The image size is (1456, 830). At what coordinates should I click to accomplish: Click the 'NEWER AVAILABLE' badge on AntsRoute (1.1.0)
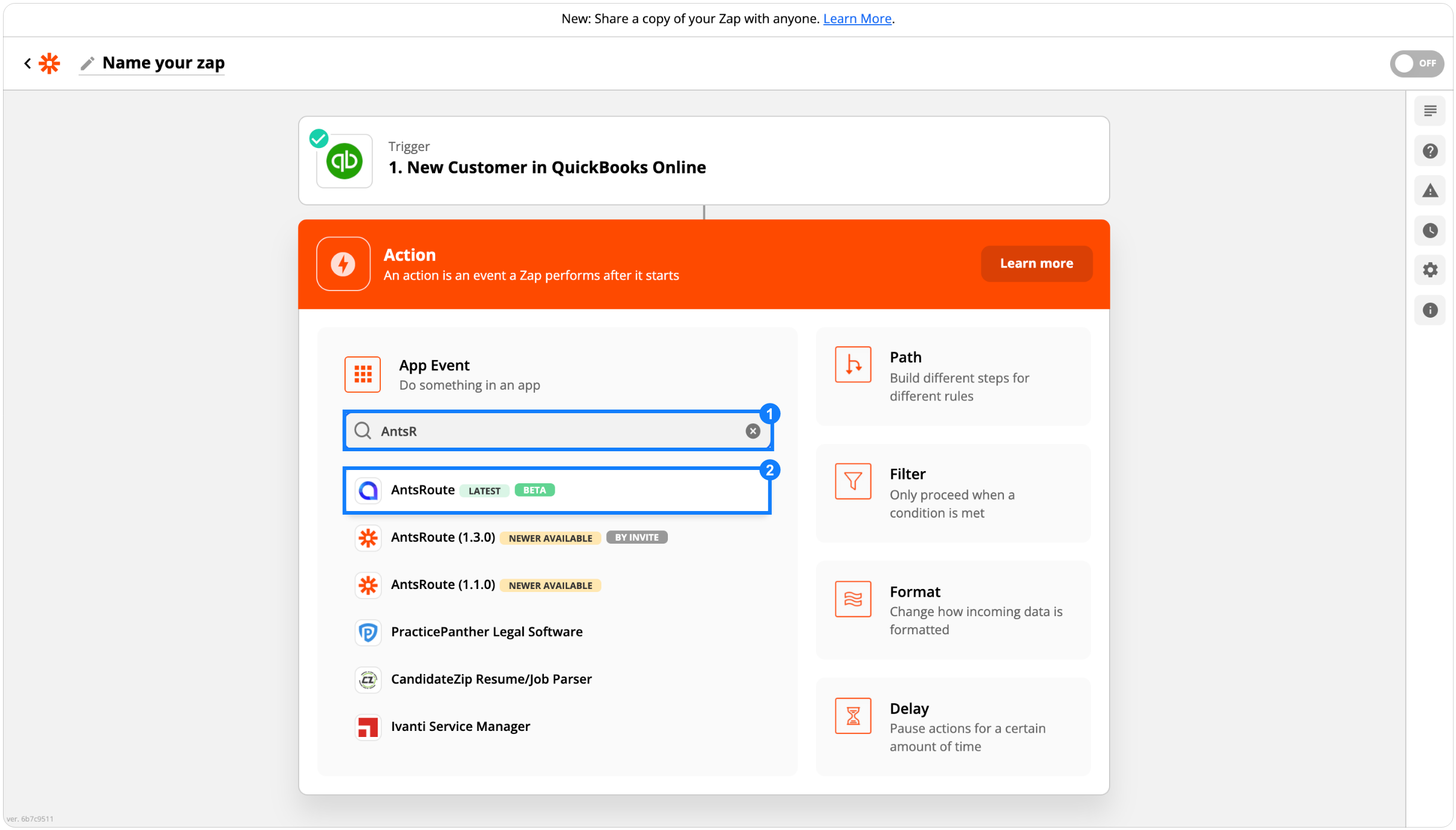pyautogui.click(x=550, y=585)
